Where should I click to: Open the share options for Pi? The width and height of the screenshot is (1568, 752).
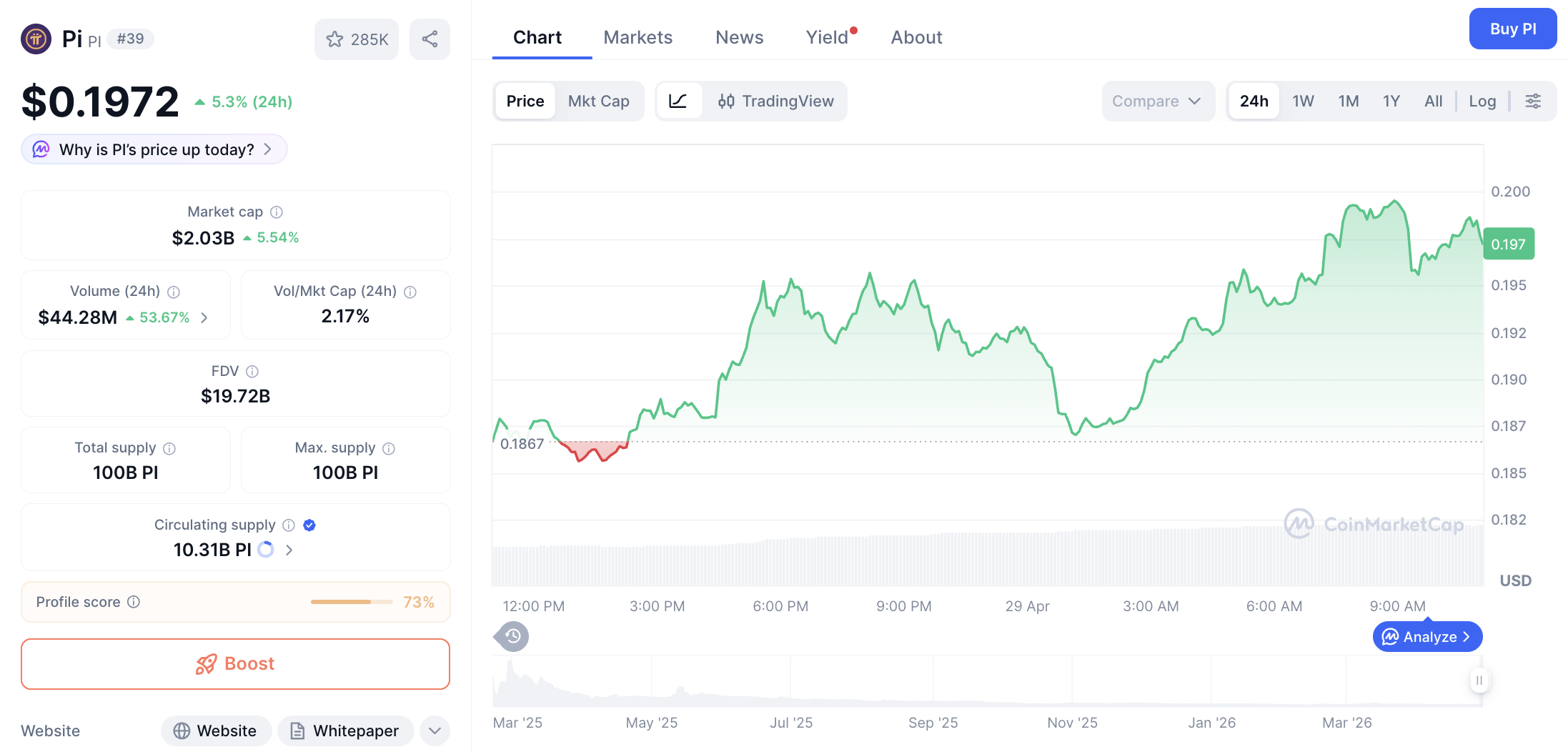(430, 39)
